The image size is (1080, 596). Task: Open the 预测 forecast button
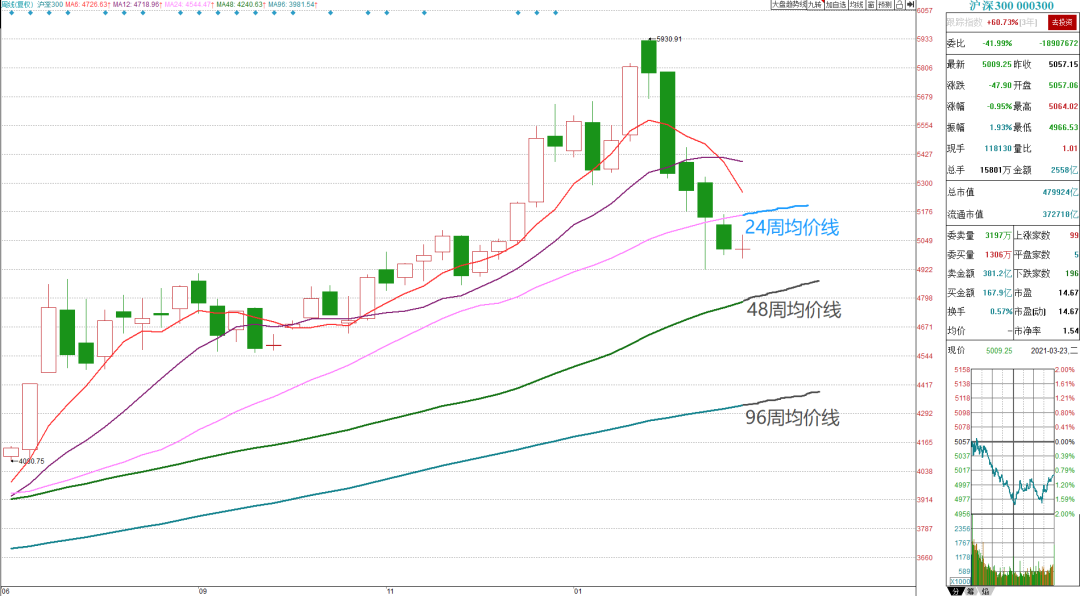point(885,4)
